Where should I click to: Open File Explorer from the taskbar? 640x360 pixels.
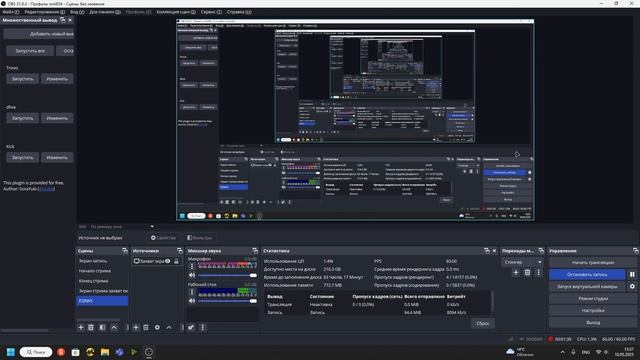pyautogui.click(x=105, y=352)
